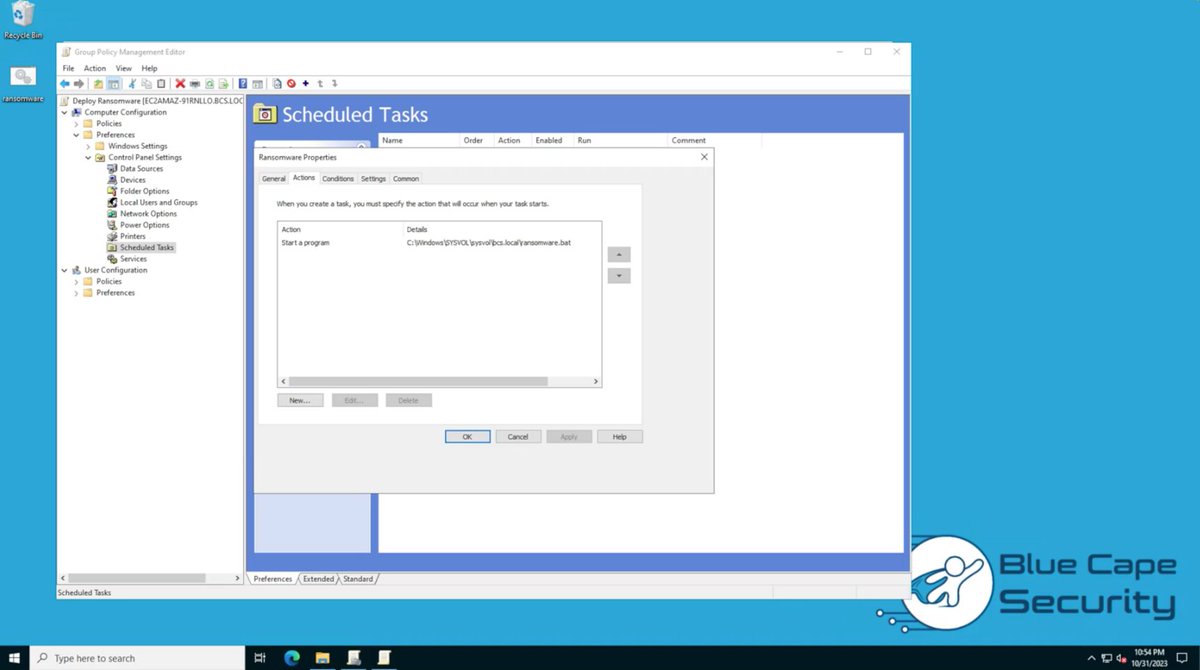Click the taskbar search box

coord(137,658)
